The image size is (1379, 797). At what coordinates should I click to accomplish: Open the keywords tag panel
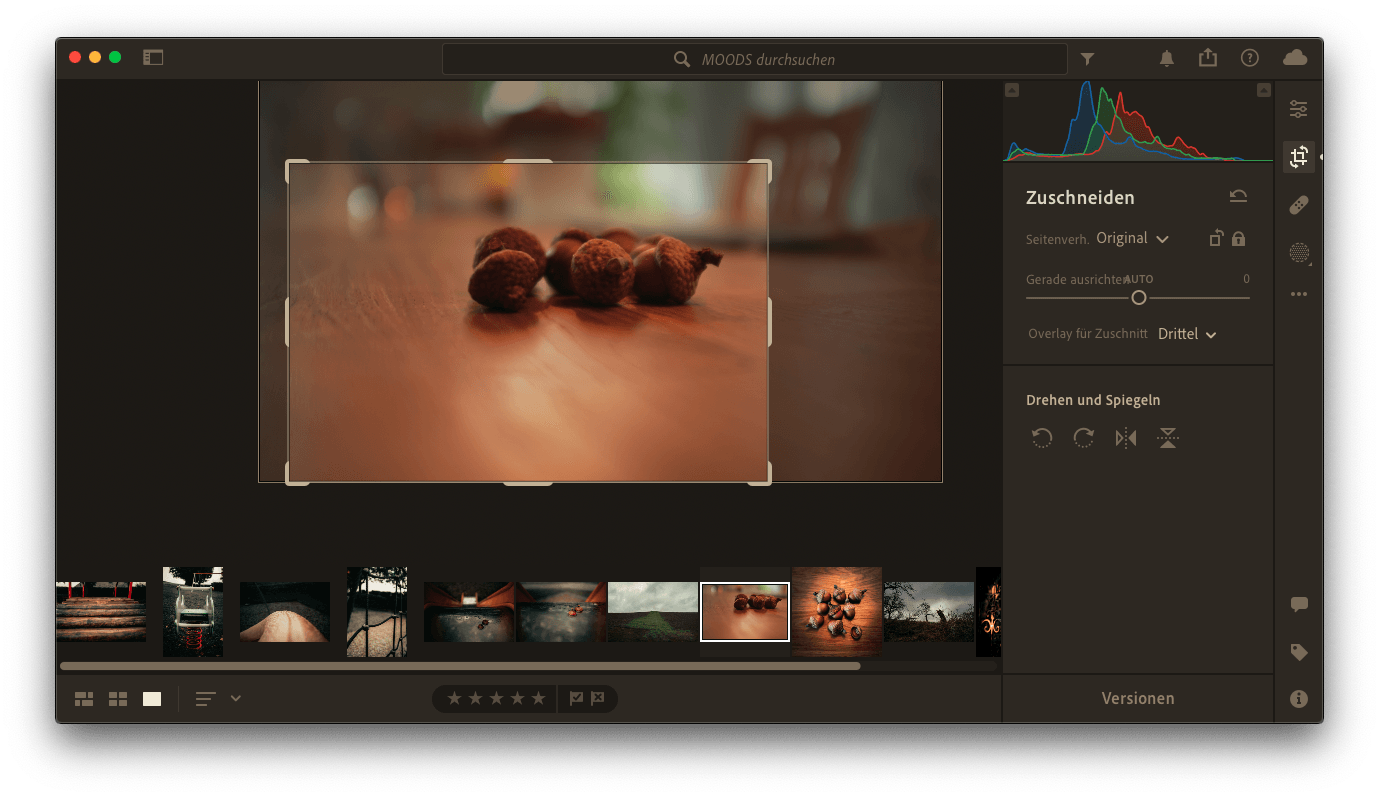(x=1298, y=652)
